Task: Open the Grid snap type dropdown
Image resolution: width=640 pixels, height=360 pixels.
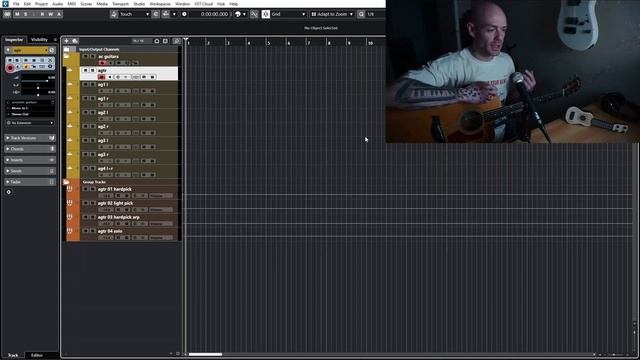Action: (289, 14)
